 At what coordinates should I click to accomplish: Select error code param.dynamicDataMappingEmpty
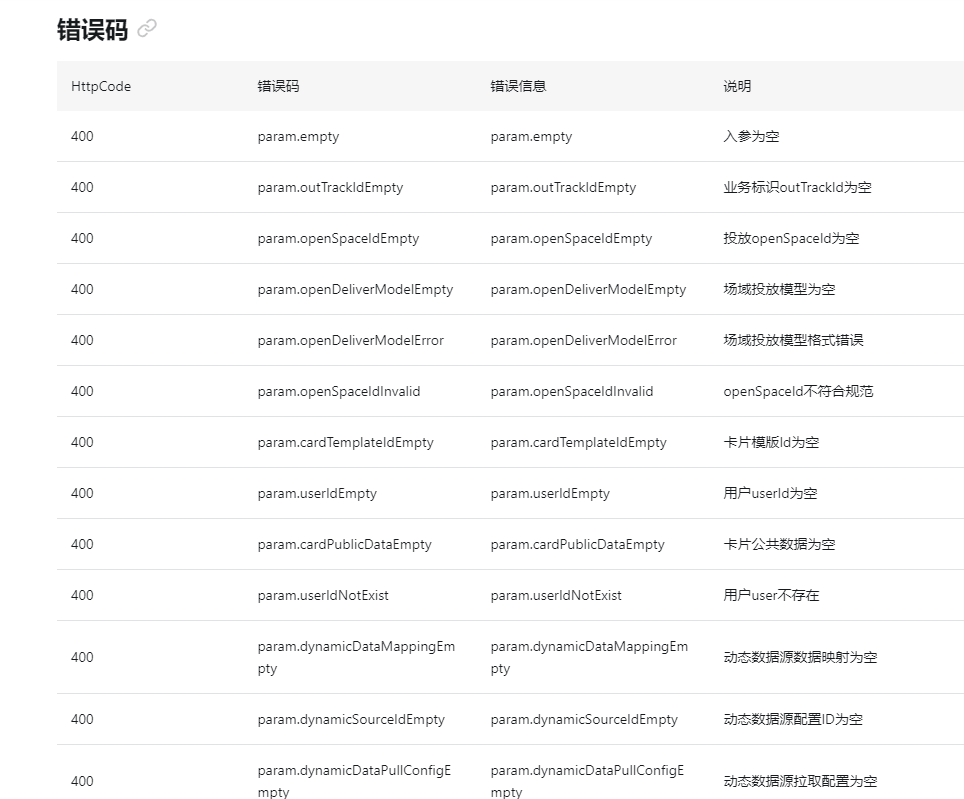[x=356, y=658]
